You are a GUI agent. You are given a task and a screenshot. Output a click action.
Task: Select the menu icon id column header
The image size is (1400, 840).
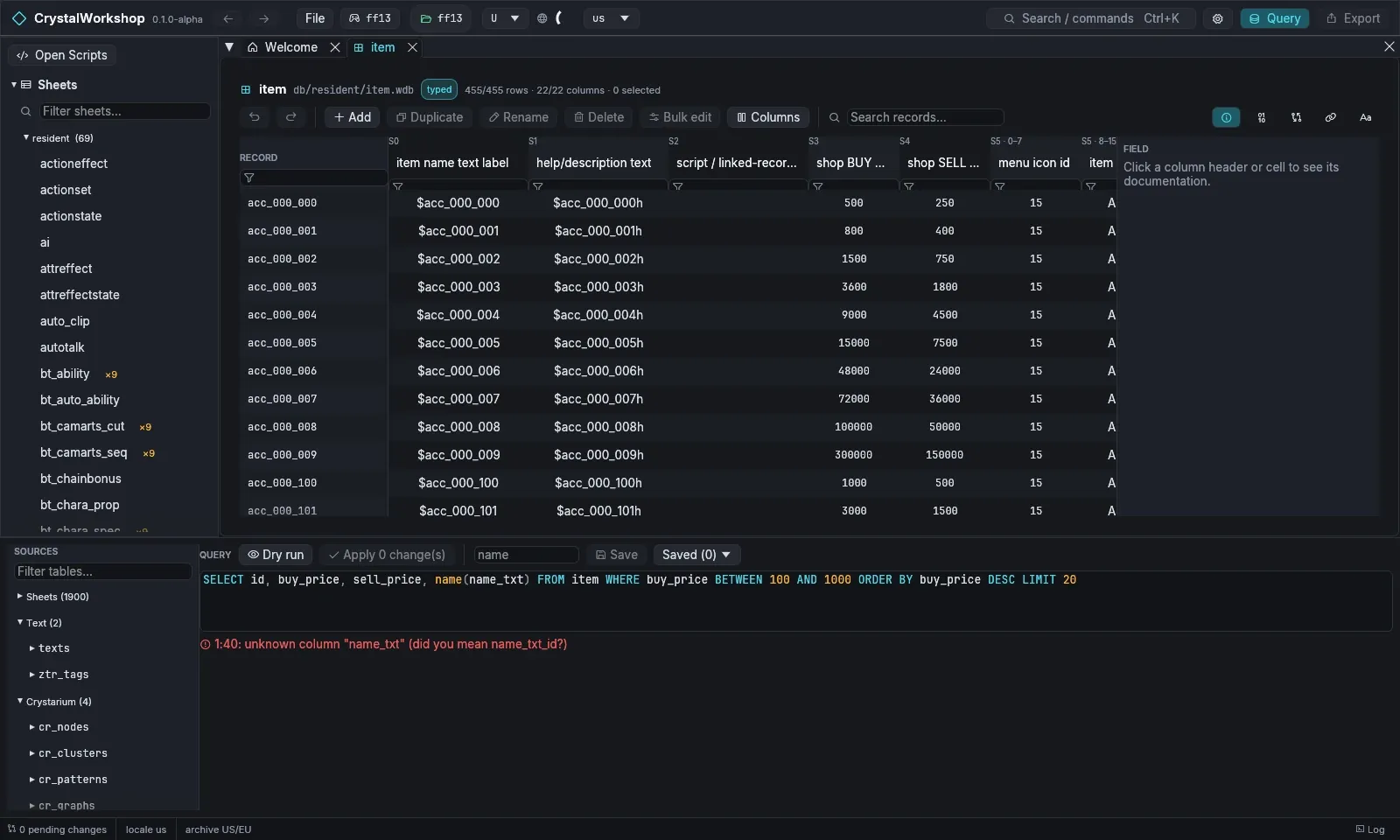click(x=1033, y=163)
